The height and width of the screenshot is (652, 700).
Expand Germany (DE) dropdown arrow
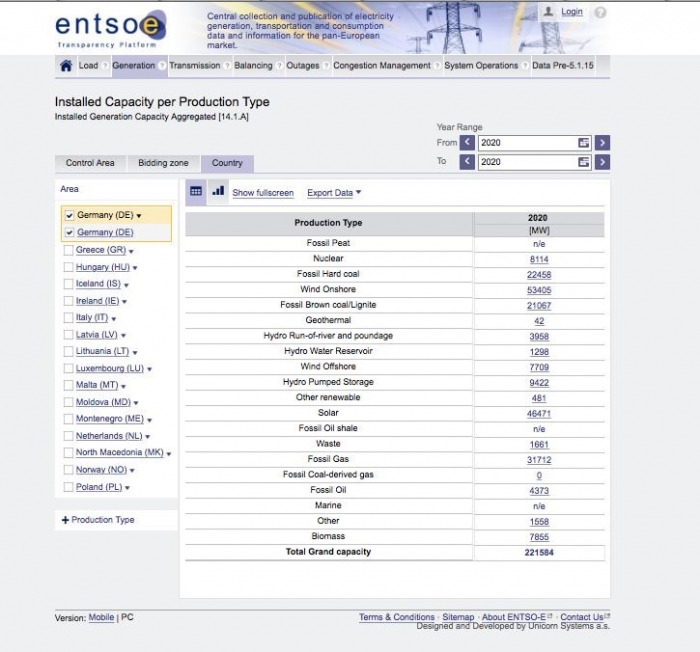(x=139, y=216)
